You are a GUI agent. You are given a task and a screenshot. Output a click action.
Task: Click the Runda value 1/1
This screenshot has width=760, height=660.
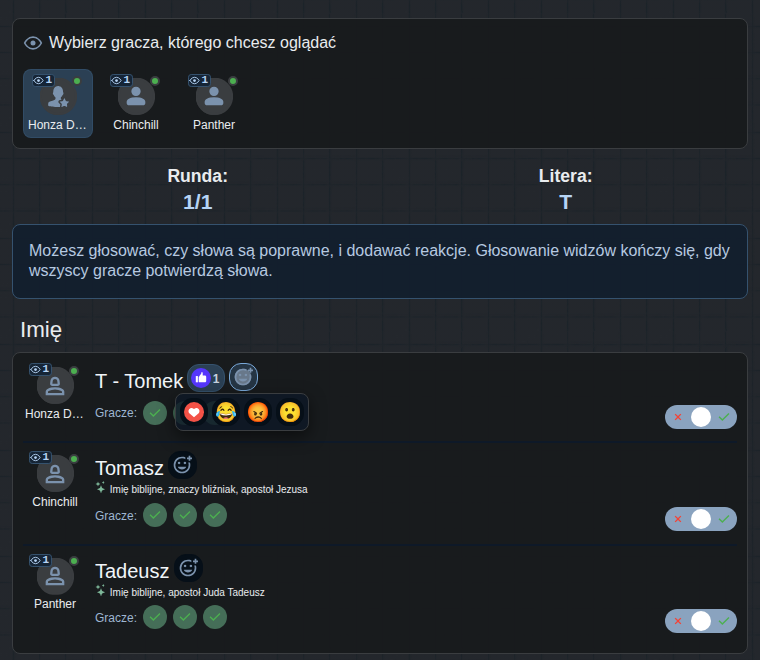coord(197,202)
